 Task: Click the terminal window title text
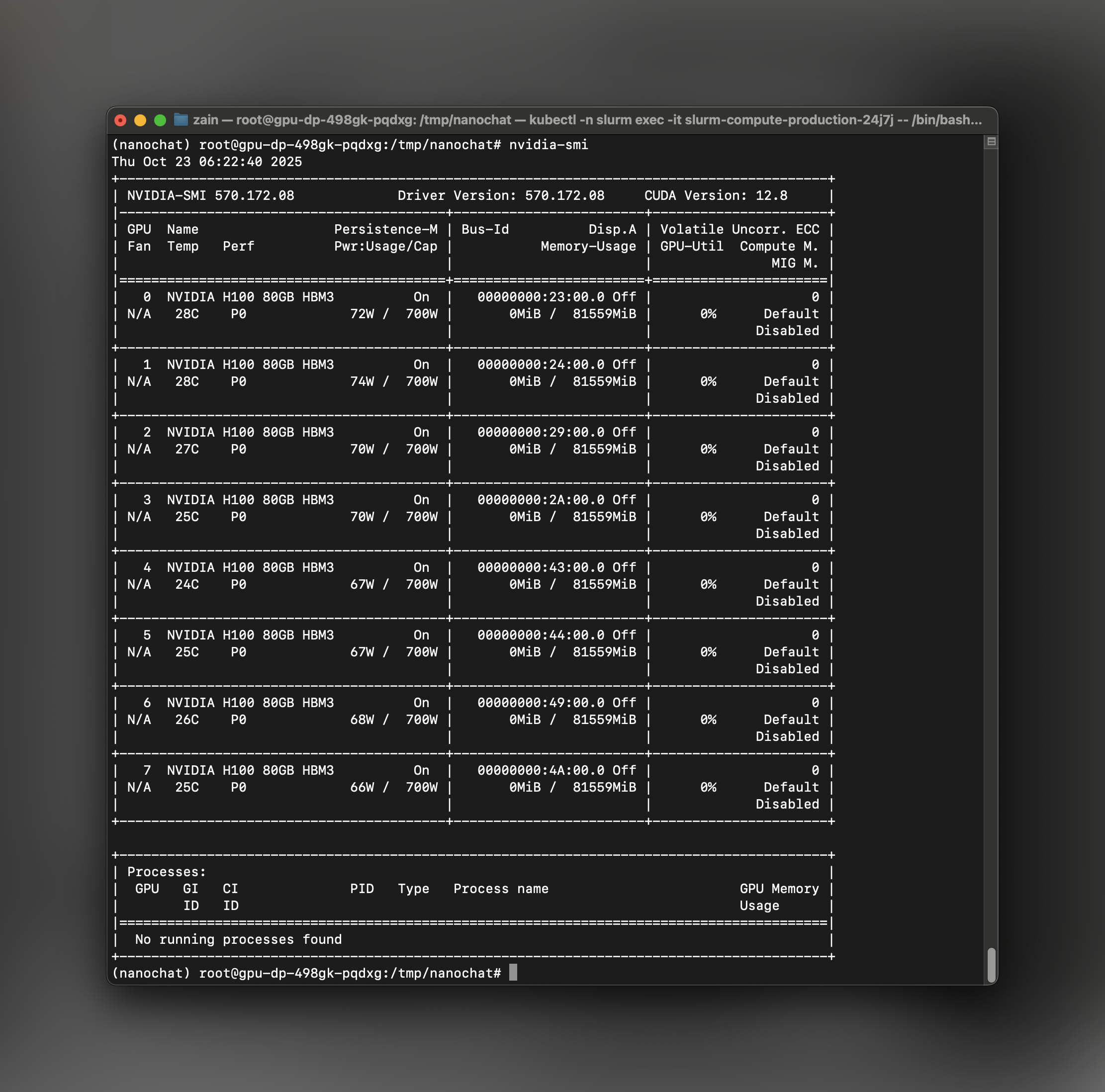pos(587,120)
